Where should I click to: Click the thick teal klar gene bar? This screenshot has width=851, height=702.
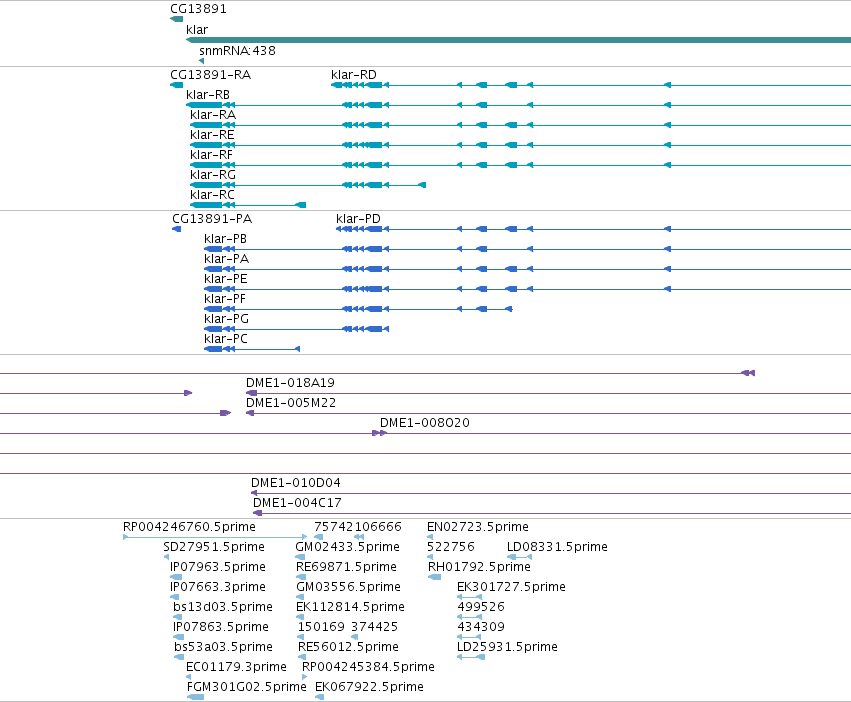518,40
